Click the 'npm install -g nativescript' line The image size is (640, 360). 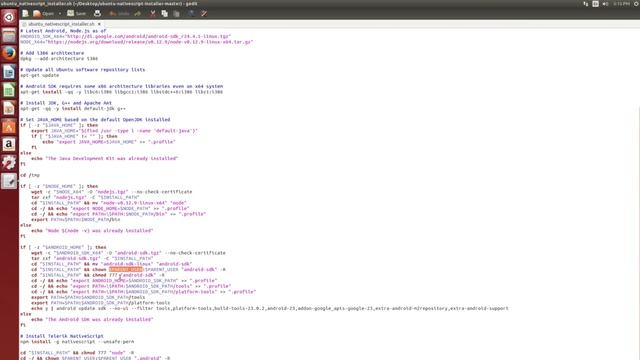coord(77,342)
